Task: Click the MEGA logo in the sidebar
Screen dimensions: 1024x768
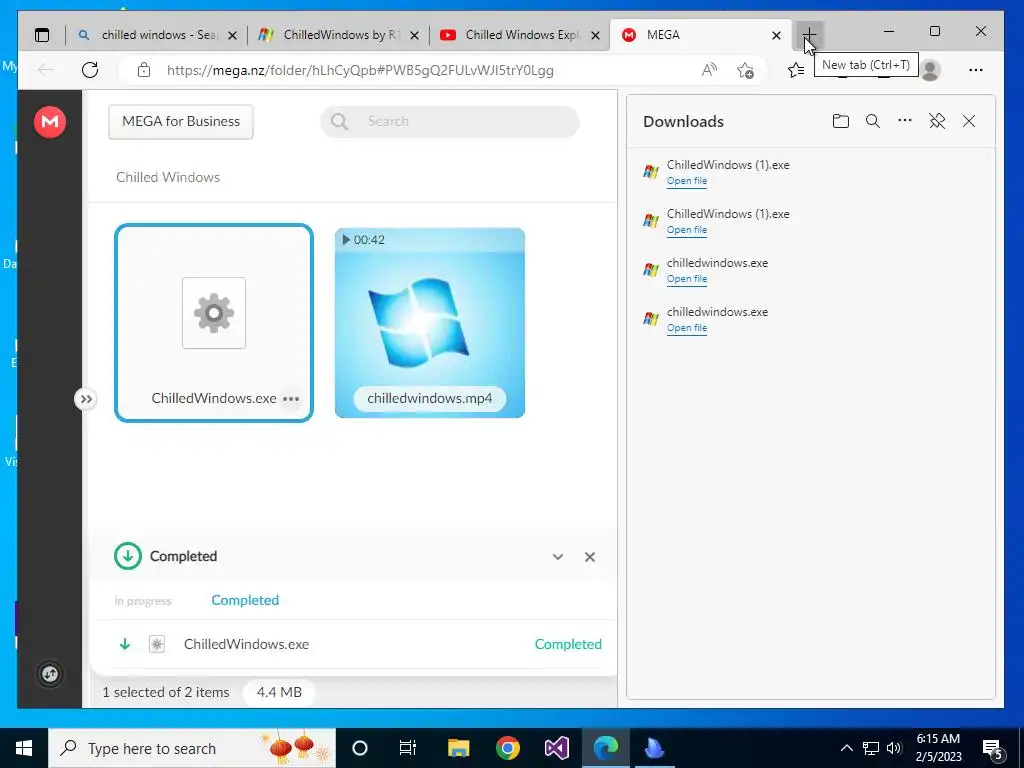Action: (50, 121)
